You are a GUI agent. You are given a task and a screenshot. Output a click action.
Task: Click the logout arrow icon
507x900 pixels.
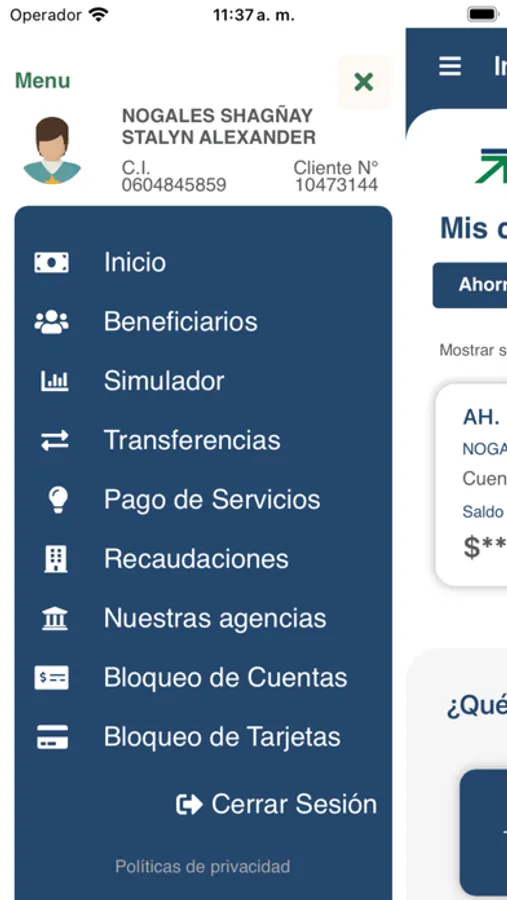click(x=189, y=804)
